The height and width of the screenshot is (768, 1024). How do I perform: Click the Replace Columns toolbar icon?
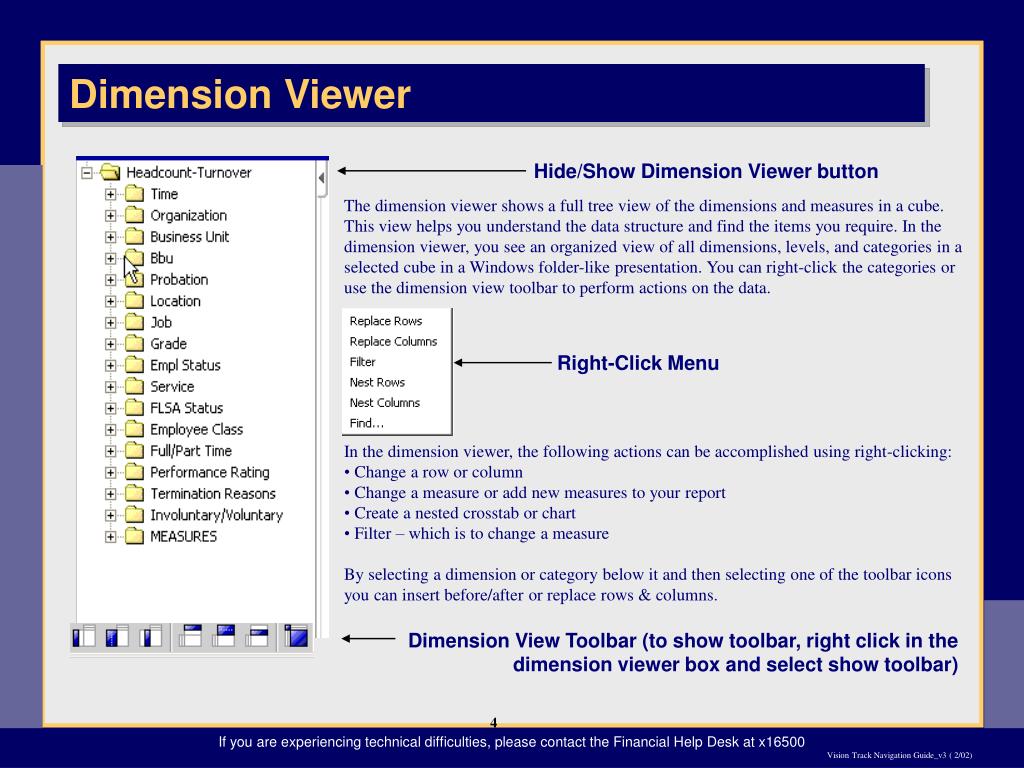[224, 636]
